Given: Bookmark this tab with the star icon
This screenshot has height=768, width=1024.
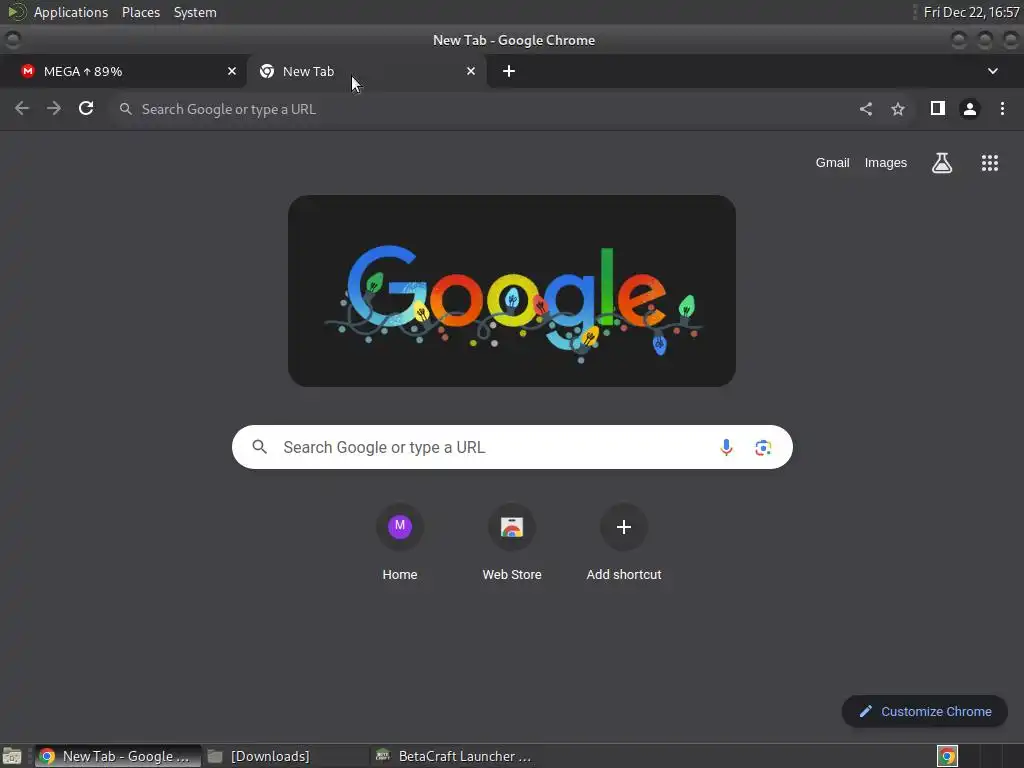Looking at the screenshot, I should point(898,109).
